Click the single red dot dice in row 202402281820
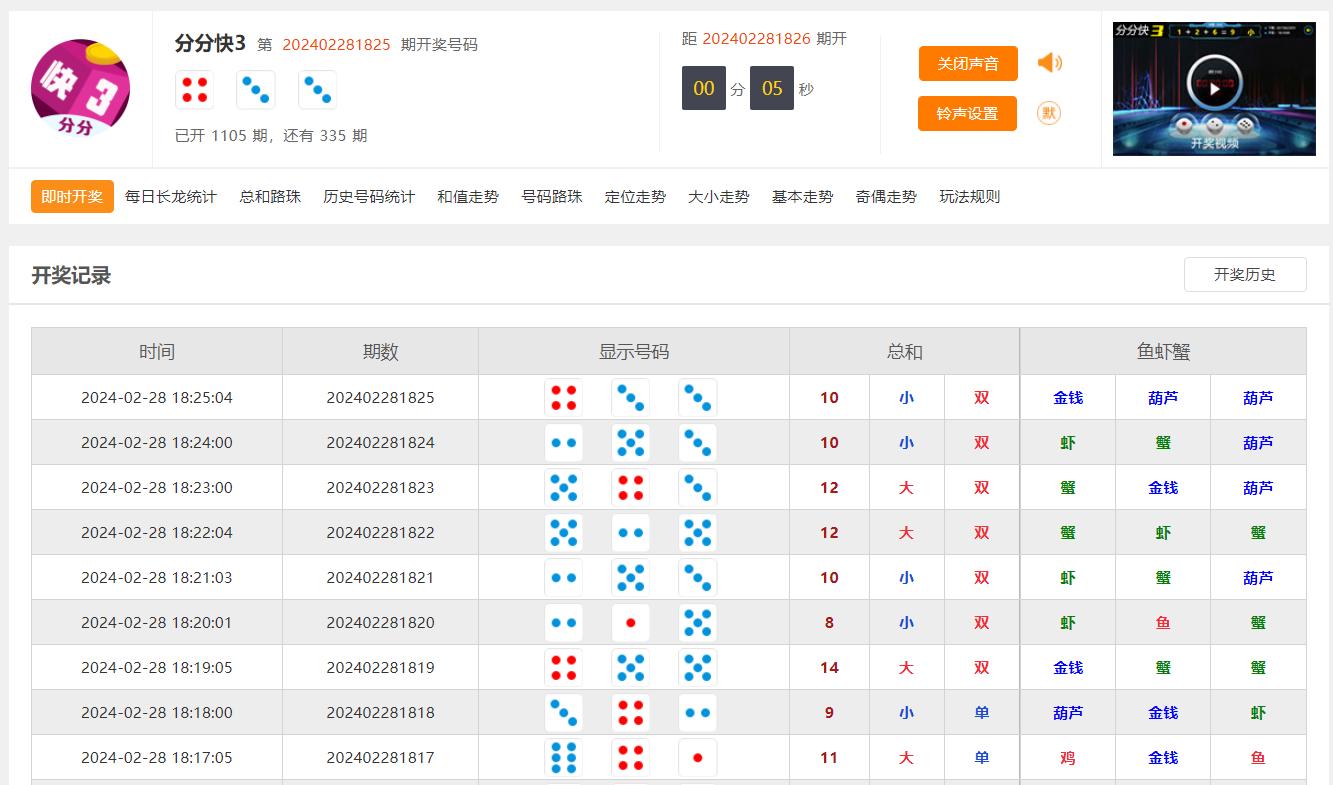 coord(630,623)
